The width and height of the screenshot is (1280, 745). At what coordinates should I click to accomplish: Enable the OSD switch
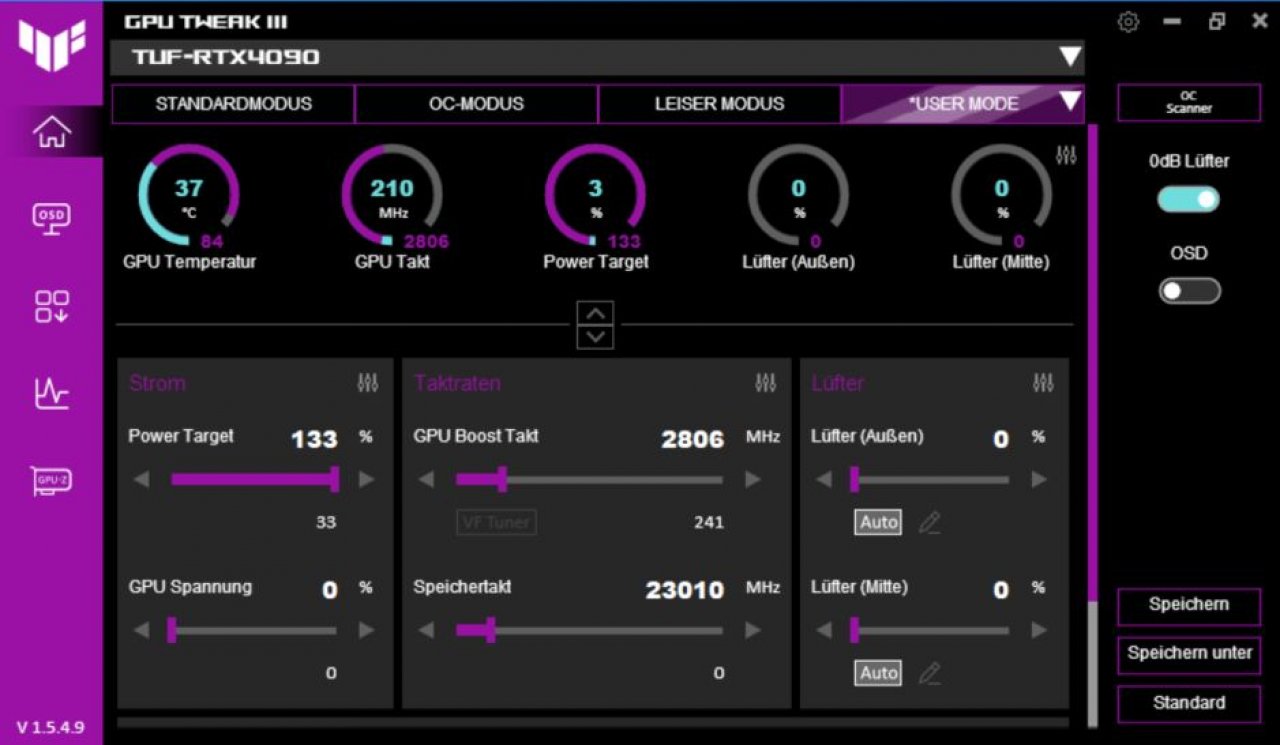[x=1189, y=291]
